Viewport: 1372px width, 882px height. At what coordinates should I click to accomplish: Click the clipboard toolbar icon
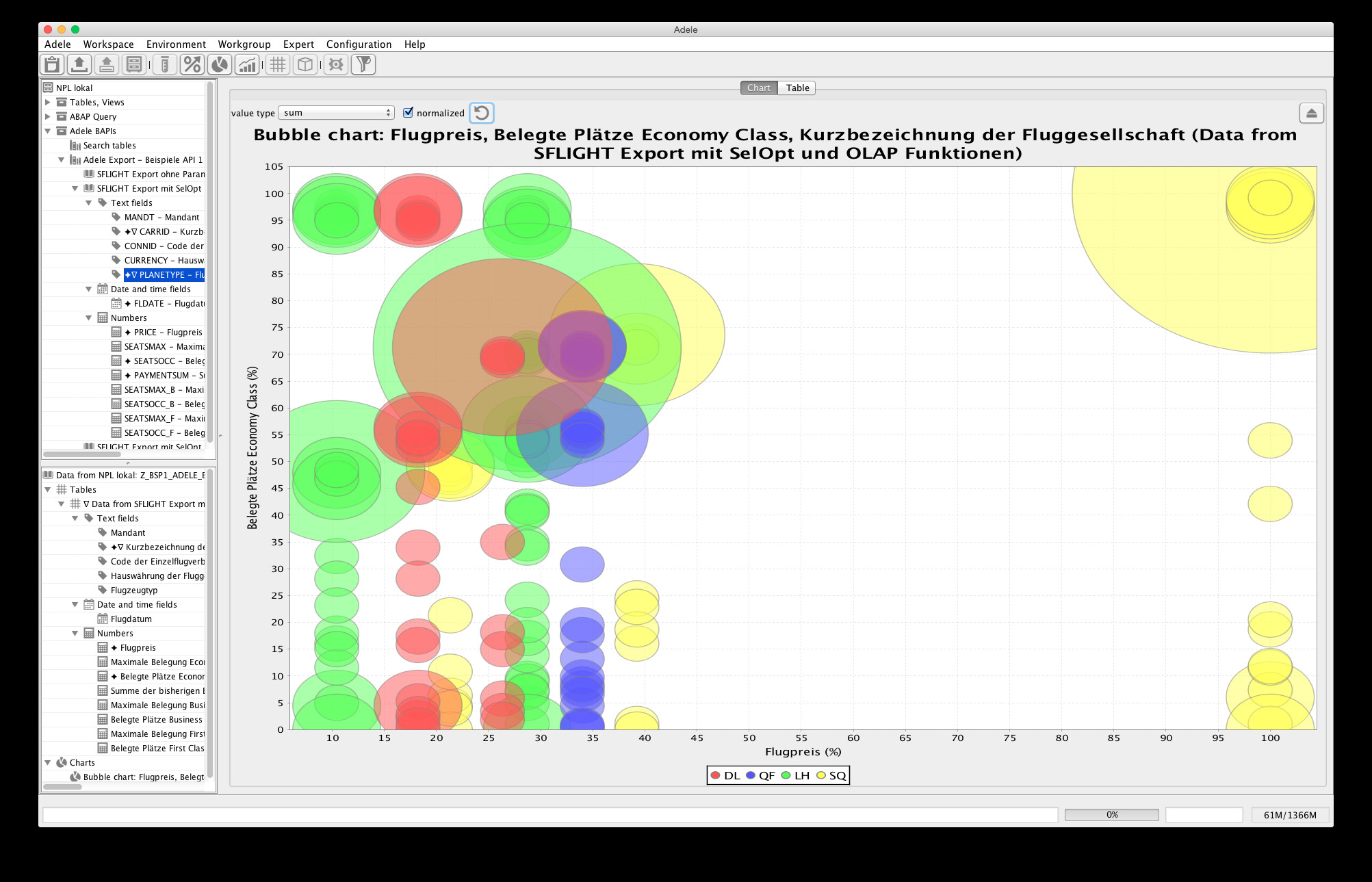[x=52, y=64]
